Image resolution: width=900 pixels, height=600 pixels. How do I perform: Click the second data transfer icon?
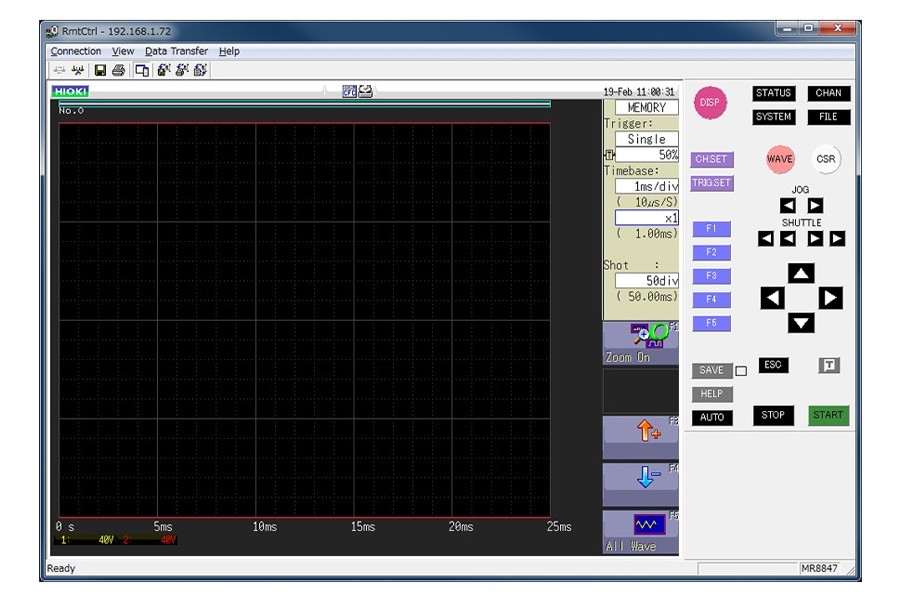[x=182, y=70]
